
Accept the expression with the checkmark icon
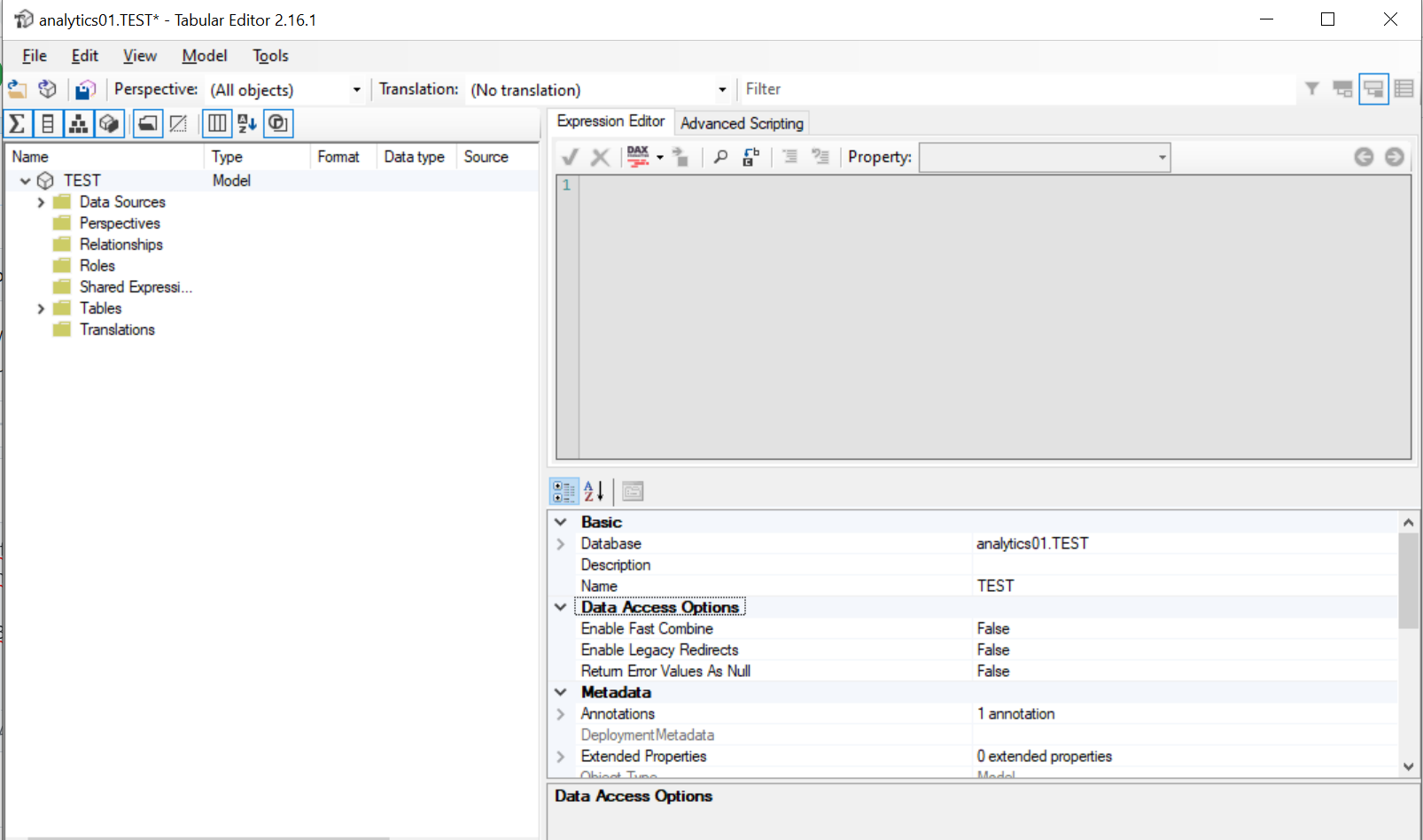coord(570,156)
